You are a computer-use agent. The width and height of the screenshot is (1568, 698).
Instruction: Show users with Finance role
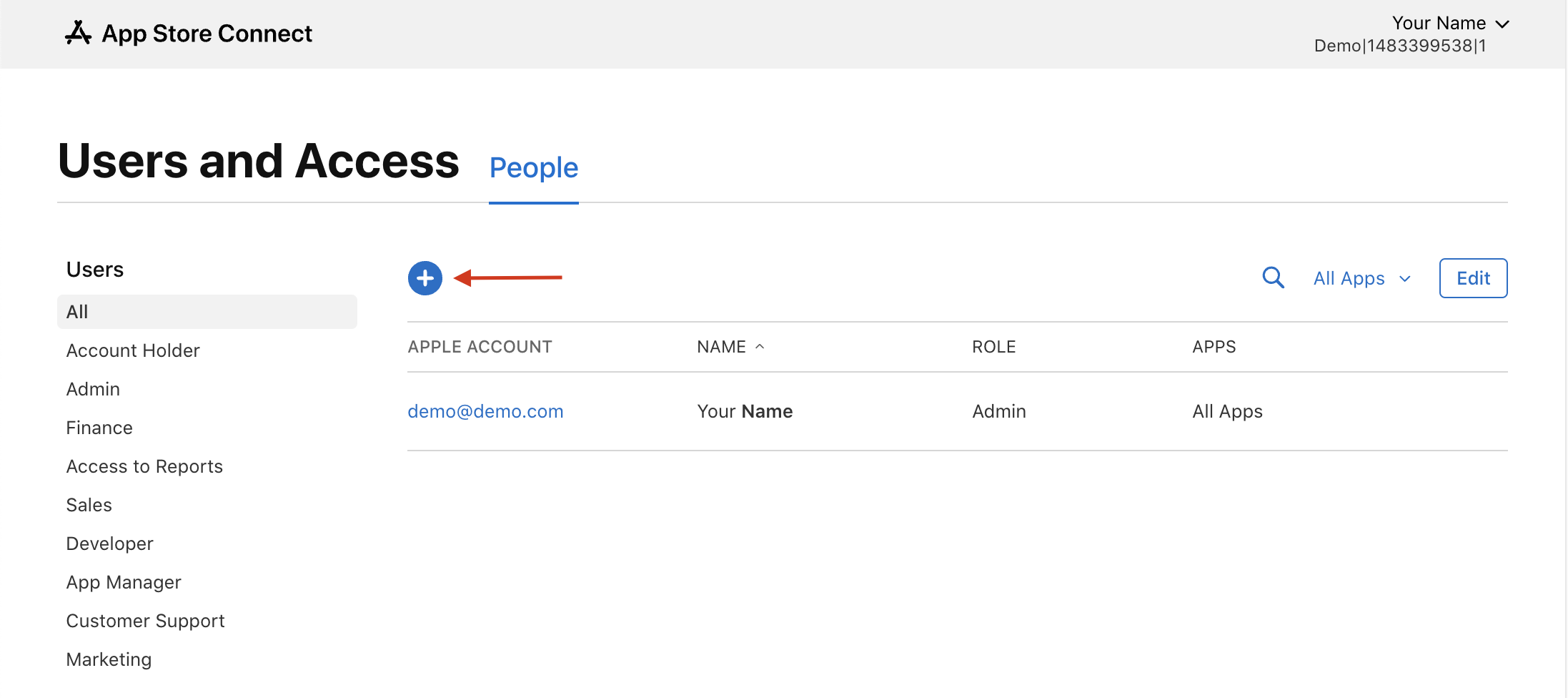coord(99,428)
